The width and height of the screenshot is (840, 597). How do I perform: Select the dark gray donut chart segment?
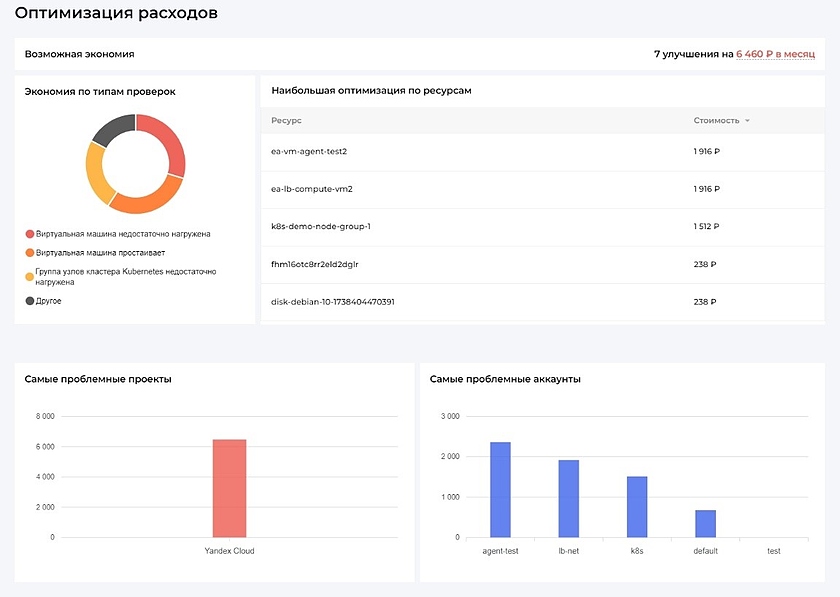111,129
